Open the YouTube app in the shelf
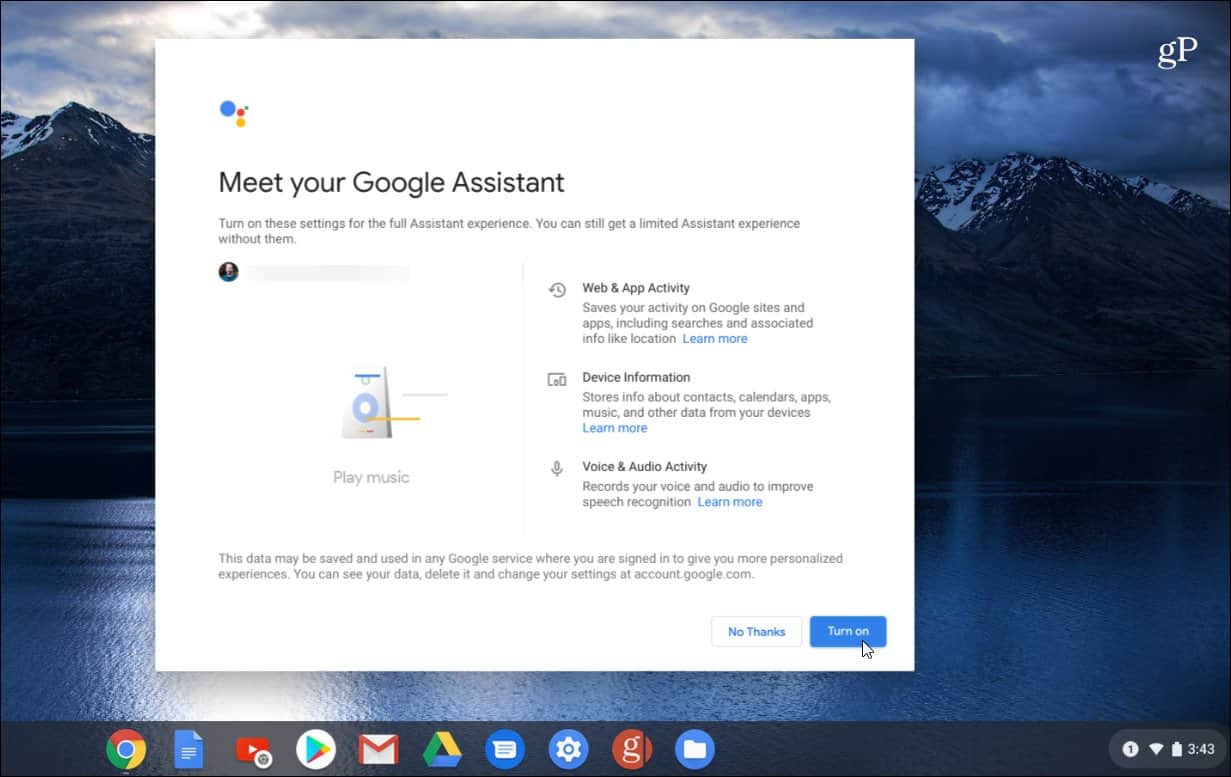 (x=252, y=749)
